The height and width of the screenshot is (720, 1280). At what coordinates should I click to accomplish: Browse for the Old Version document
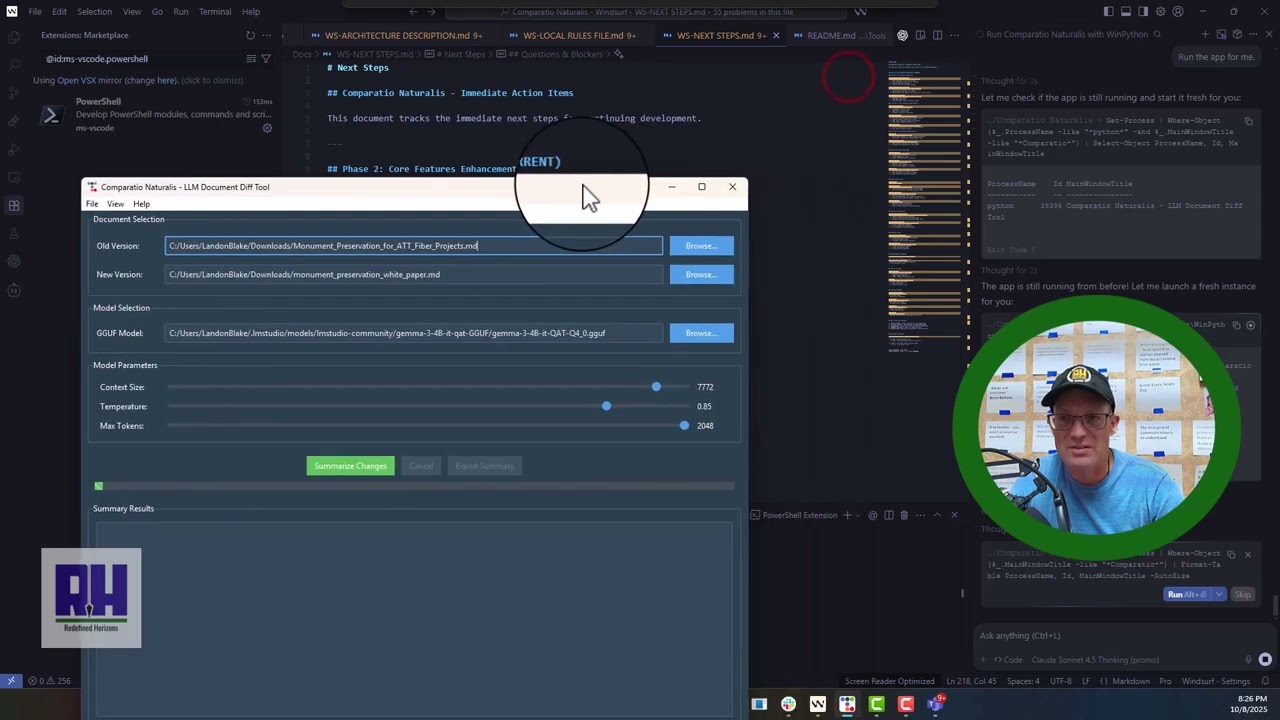pos(701,246)
